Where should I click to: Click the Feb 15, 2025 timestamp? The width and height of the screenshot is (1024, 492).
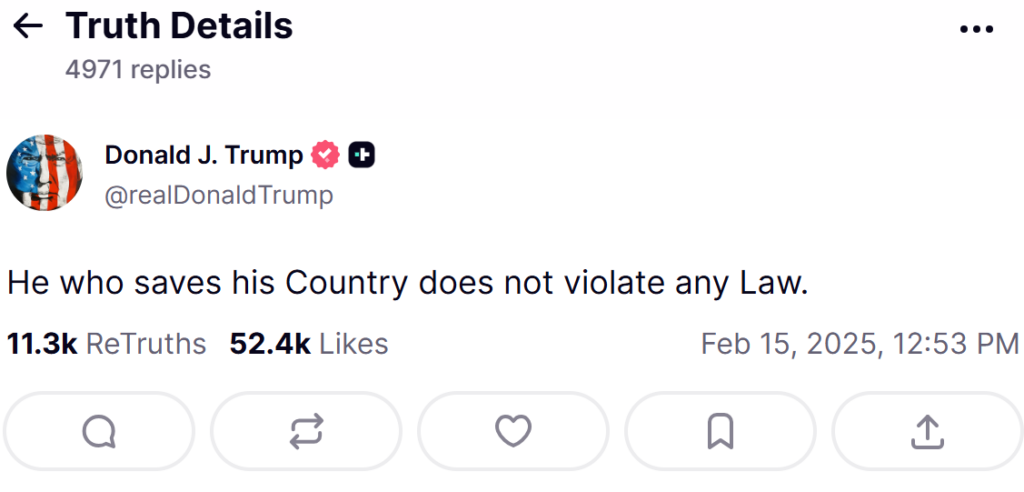(859, 344)
